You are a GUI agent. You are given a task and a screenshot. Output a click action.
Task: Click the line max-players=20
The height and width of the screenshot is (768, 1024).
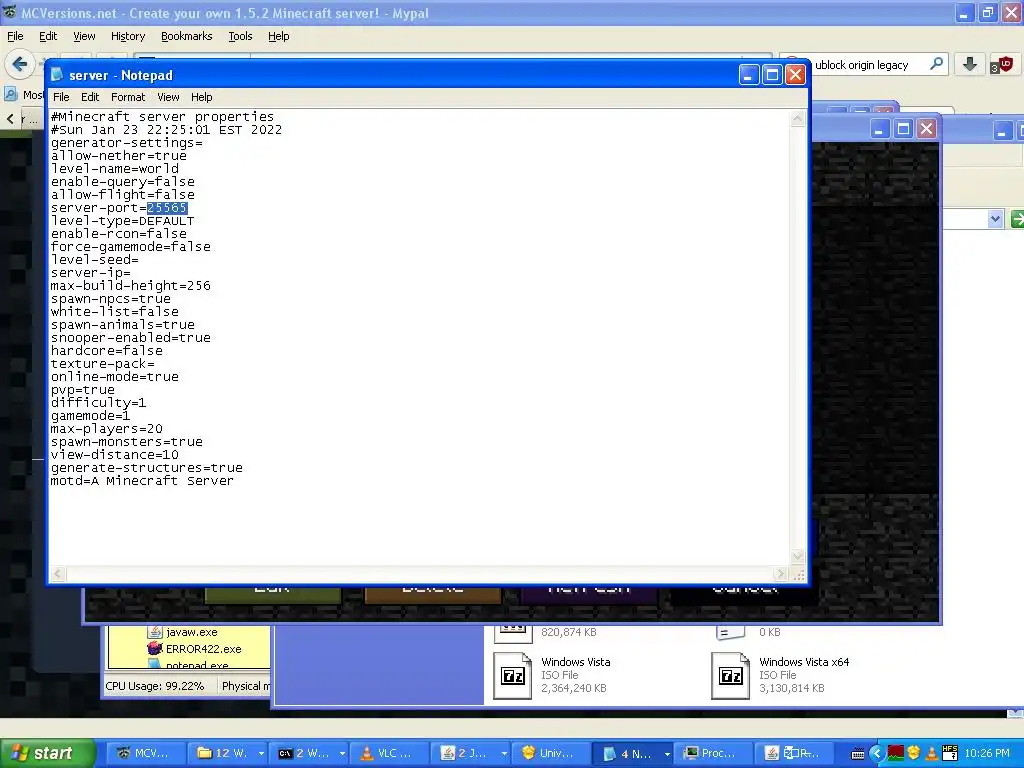click(106, 428)
